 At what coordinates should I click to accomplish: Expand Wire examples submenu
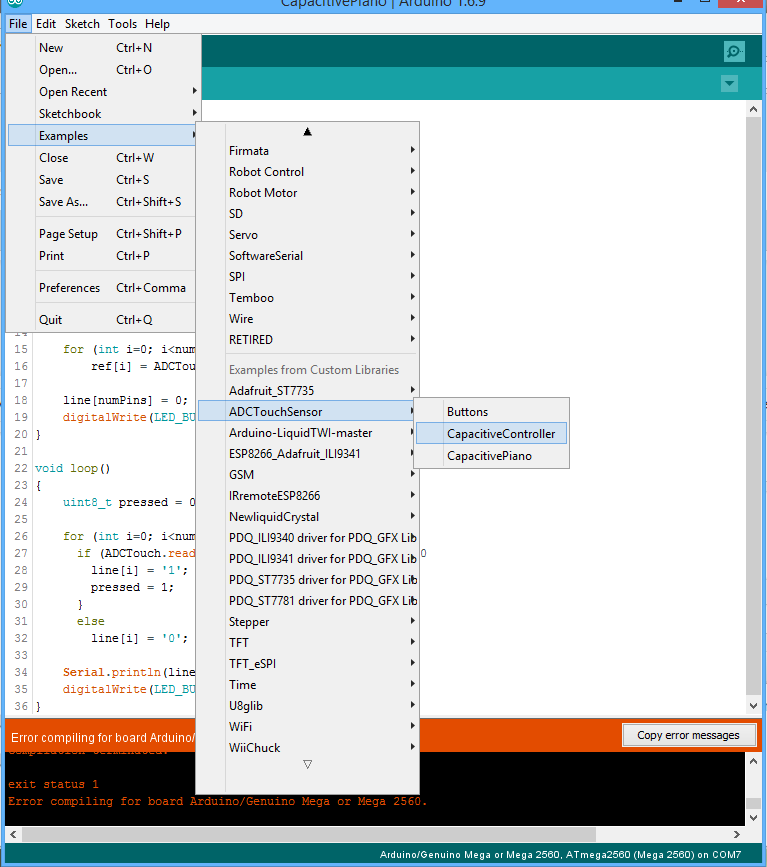click(308, 318)
